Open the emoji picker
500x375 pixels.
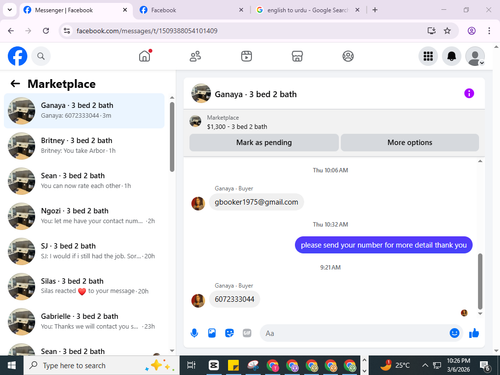[454, 333]
